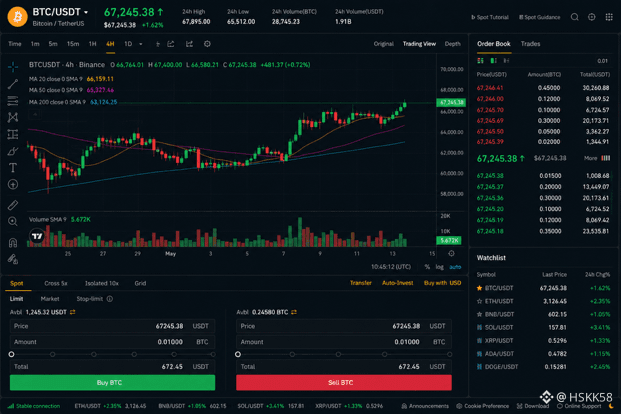Select the crosshair cursor tool

13,67
